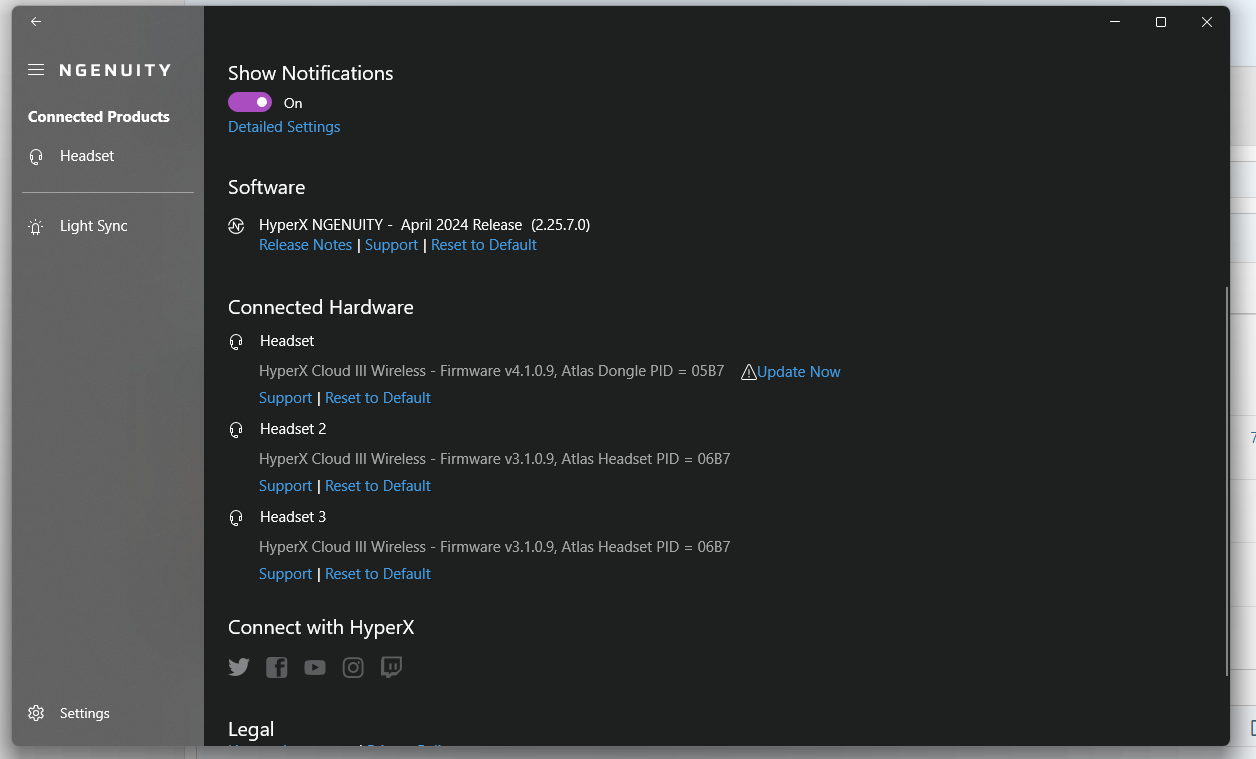Switch to the Light Sync section
Image resolution: width=1256 pixels, height=759 pixels.
coord(94,226)
